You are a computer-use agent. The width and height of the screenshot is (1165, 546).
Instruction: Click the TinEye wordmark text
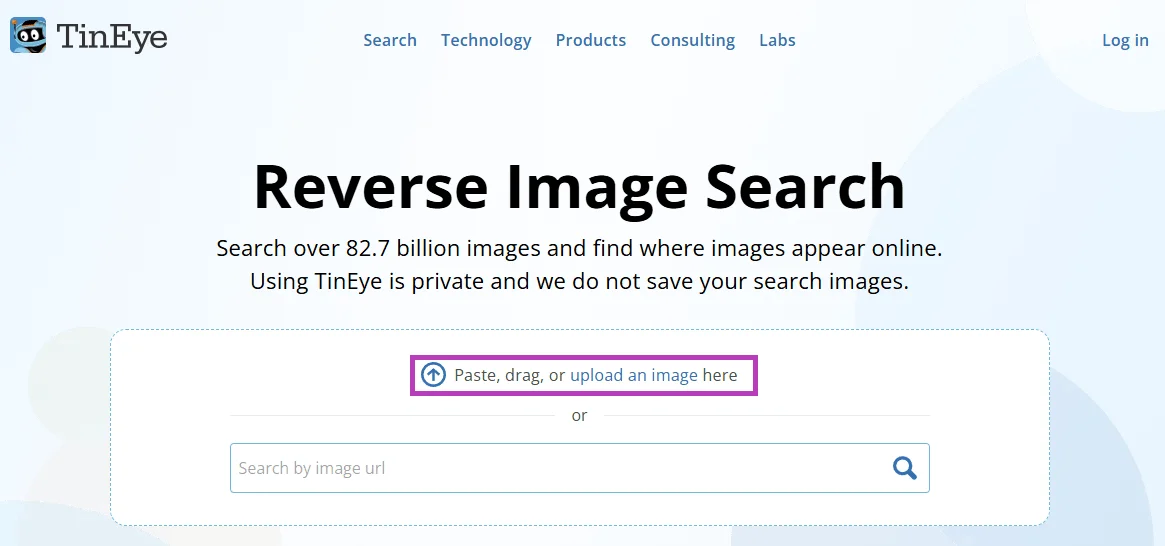click(111, 37)
